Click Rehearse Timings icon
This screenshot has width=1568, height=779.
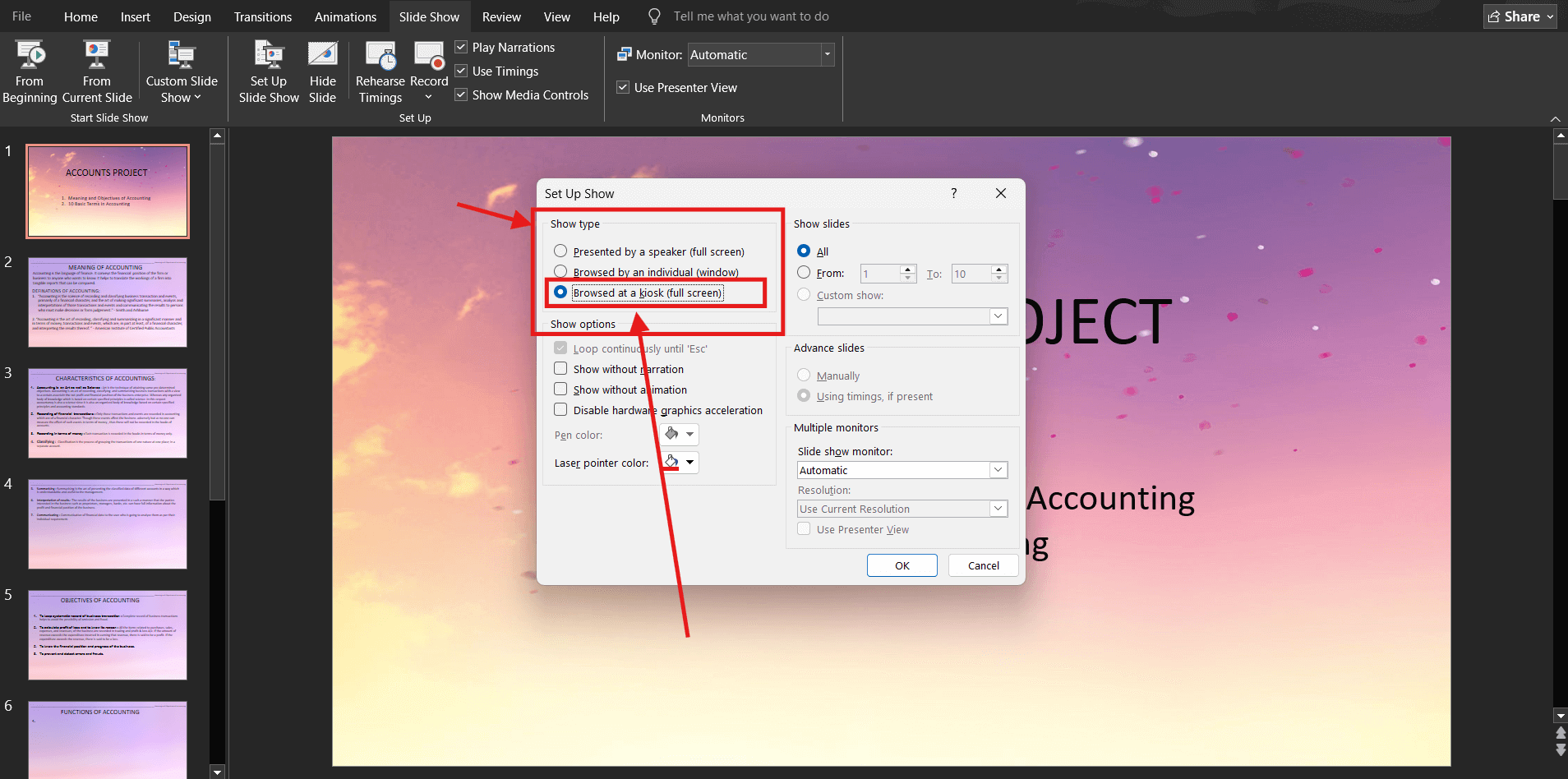(380, 54)
